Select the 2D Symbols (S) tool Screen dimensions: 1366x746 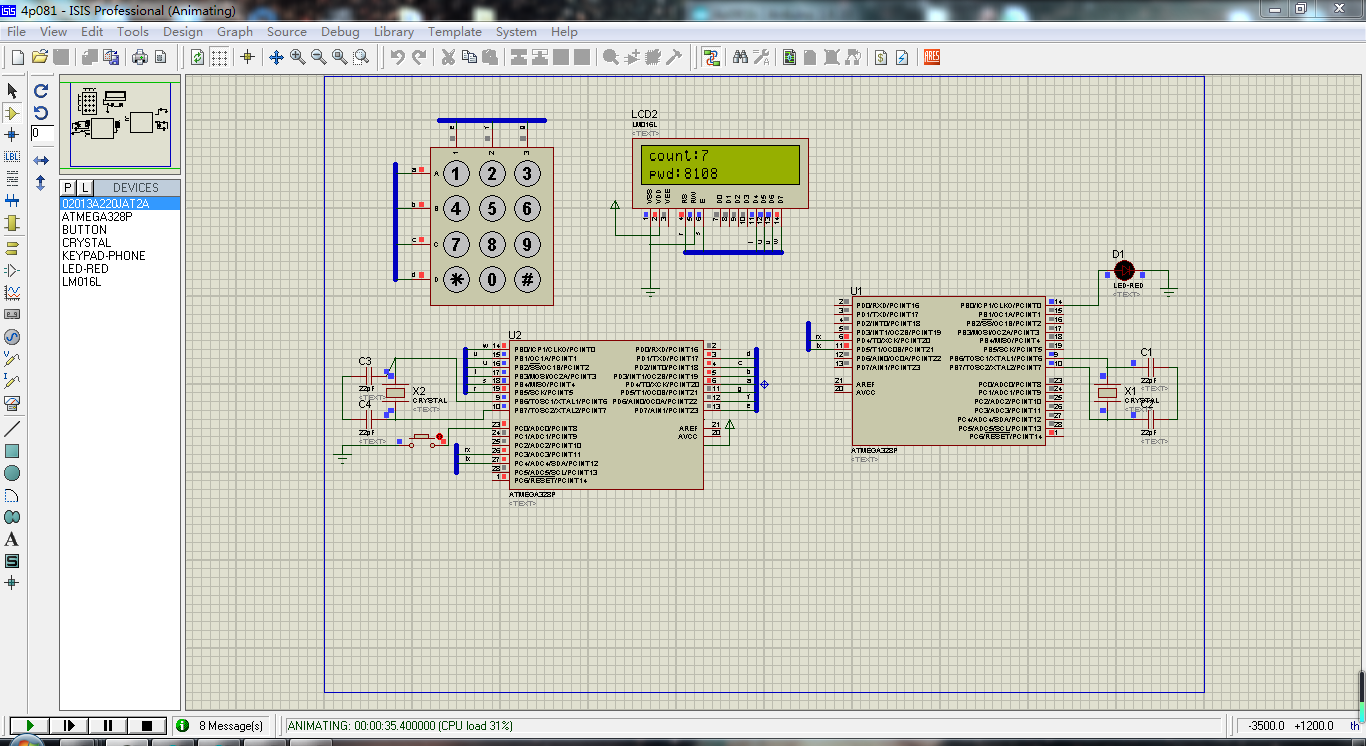tap(12, 561)
